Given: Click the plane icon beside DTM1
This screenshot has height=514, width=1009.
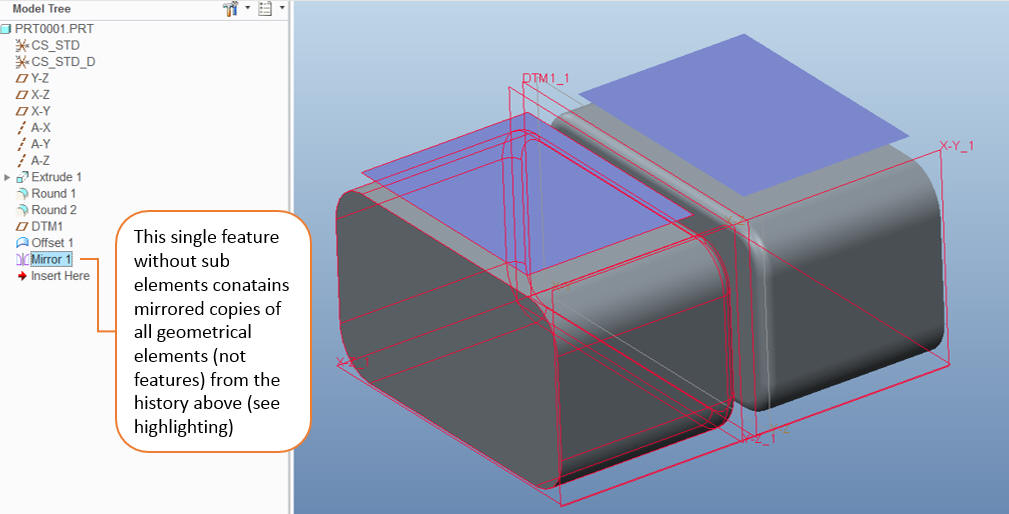Looking at the screenshot, I should coord(22,226).
